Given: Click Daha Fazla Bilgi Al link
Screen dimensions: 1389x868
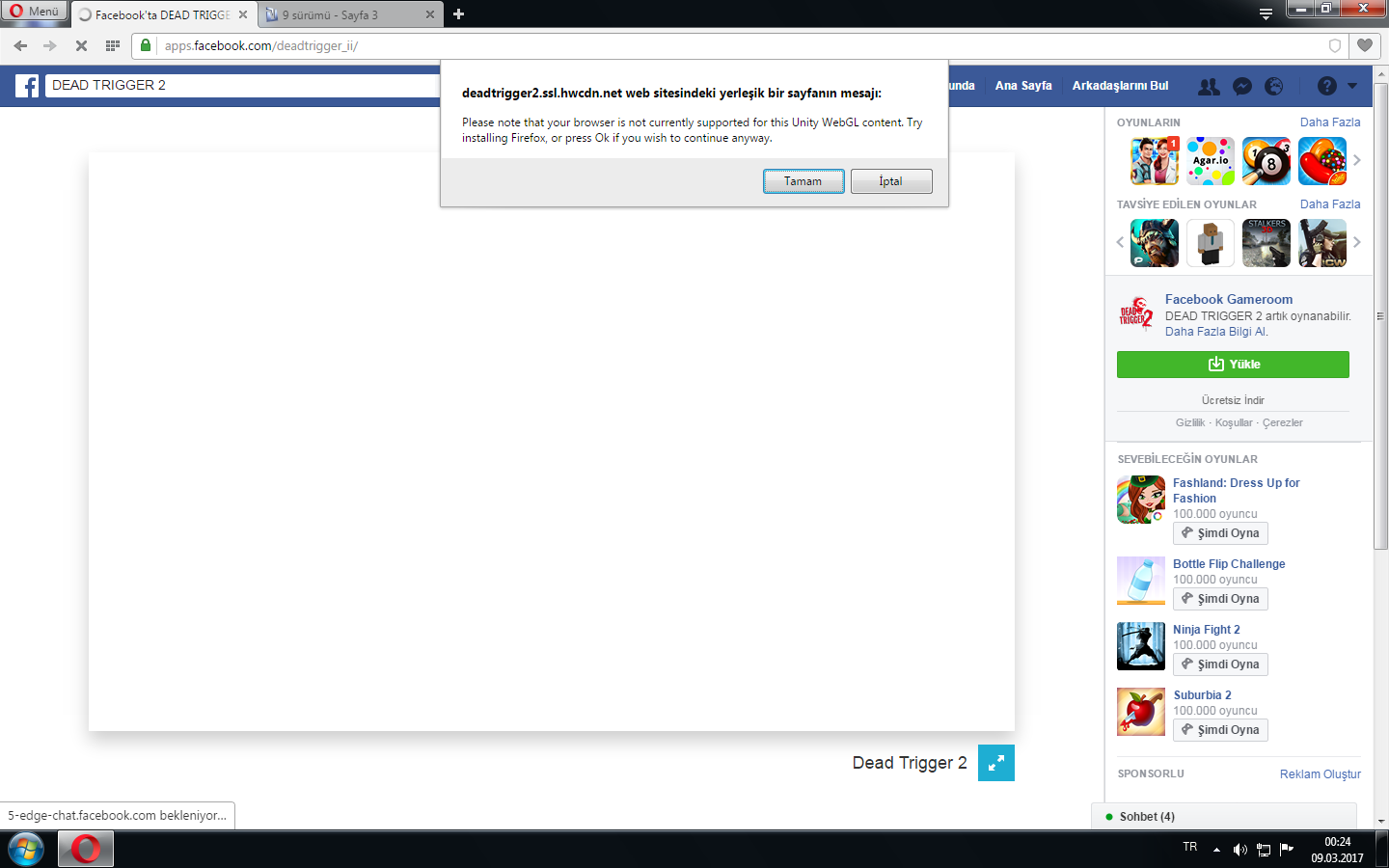Looking at the screenshot, I should click(x=1216, y=332).
